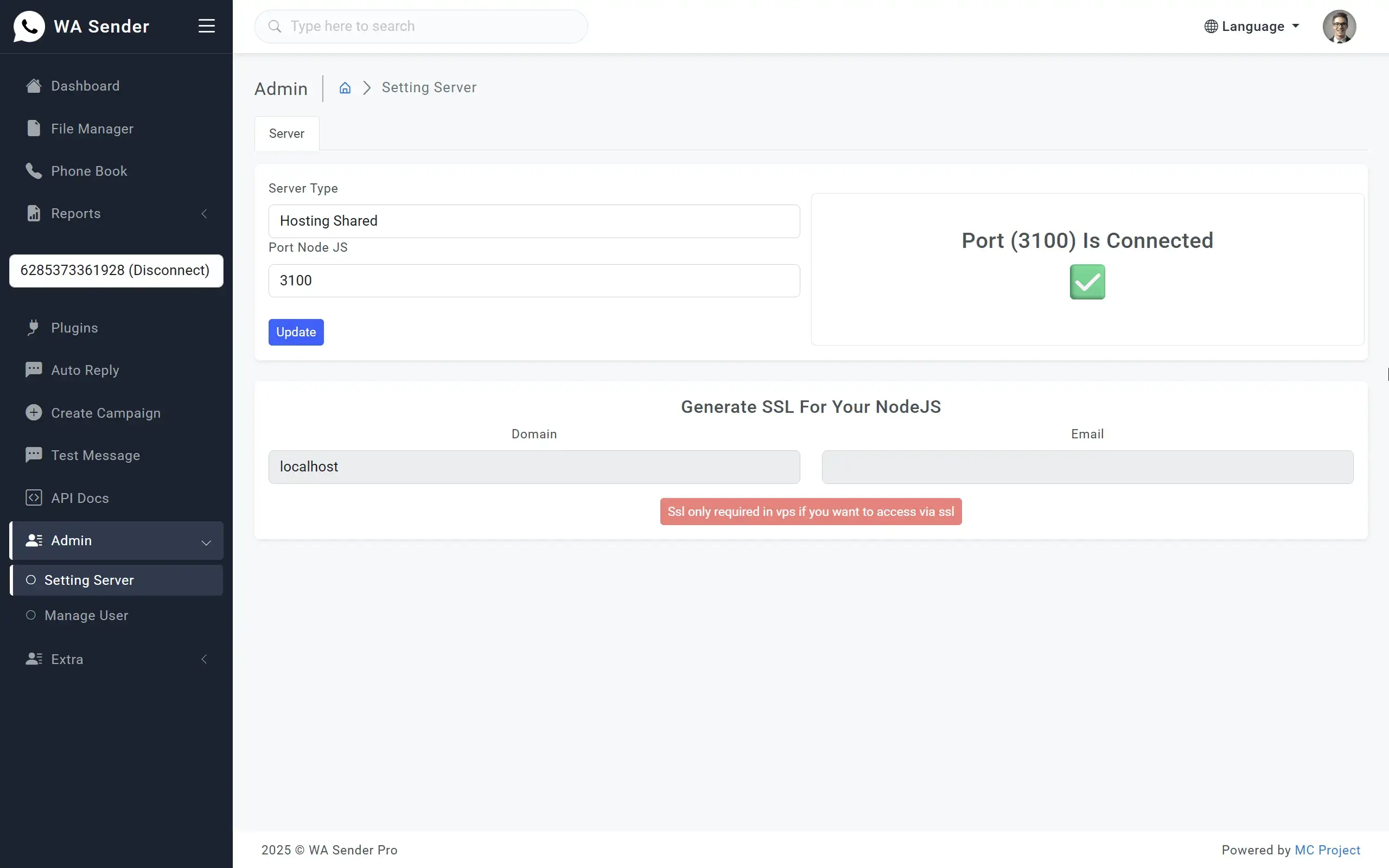Screen dimensions: 1389x868
Task: Open Phone Book via the phone icon
Action: [33, 170]
